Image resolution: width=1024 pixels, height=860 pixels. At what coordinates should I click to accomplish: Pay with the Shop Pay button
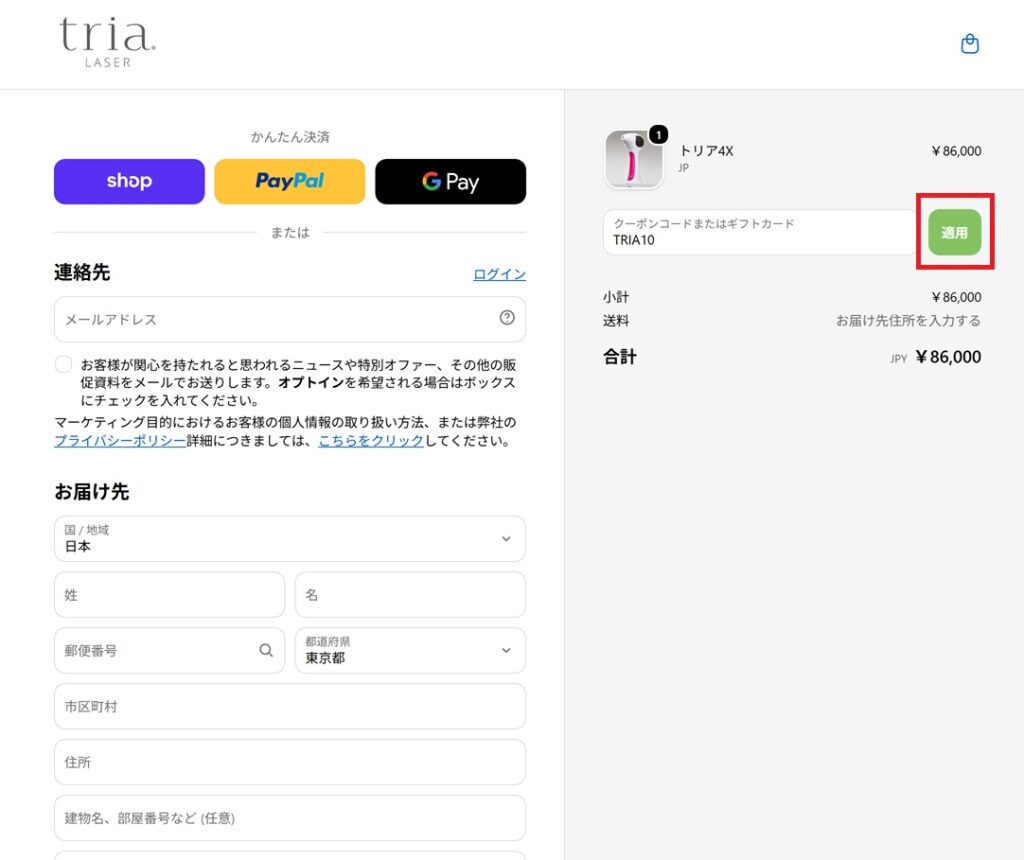[x=129, y=182]
